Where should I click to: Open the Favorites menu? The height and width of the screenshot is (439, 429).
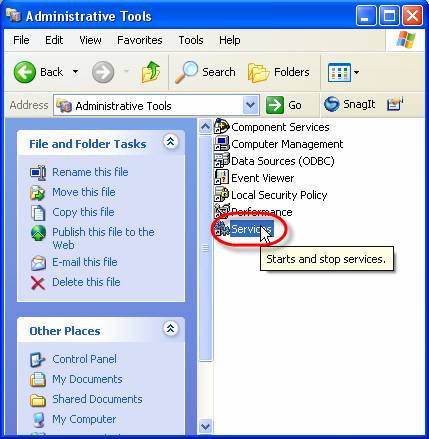tap(140, 40)
